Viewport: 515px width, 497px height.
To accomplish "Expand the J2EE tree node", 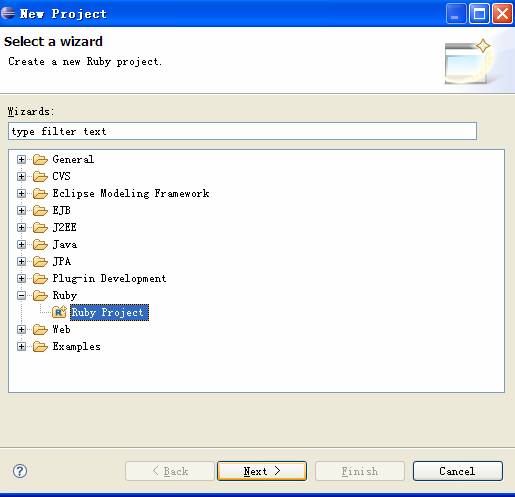I will pos(21,228).
